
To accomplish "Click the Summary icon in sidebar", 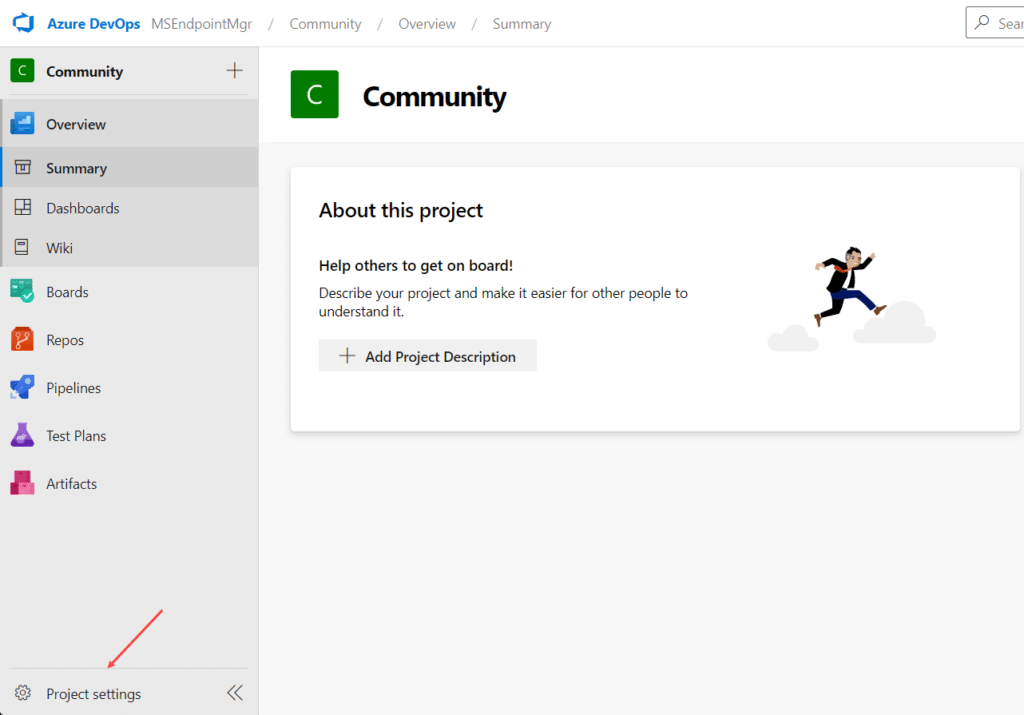I will point(23,168).
